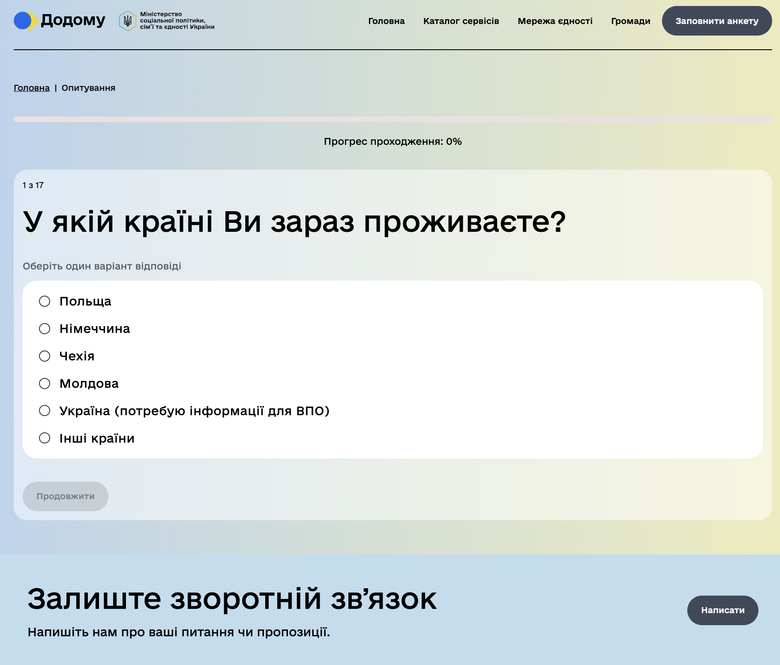Viewport: 780px width, 665px height.
Task: Click the survey progress bar
Action: coord(392,119)
